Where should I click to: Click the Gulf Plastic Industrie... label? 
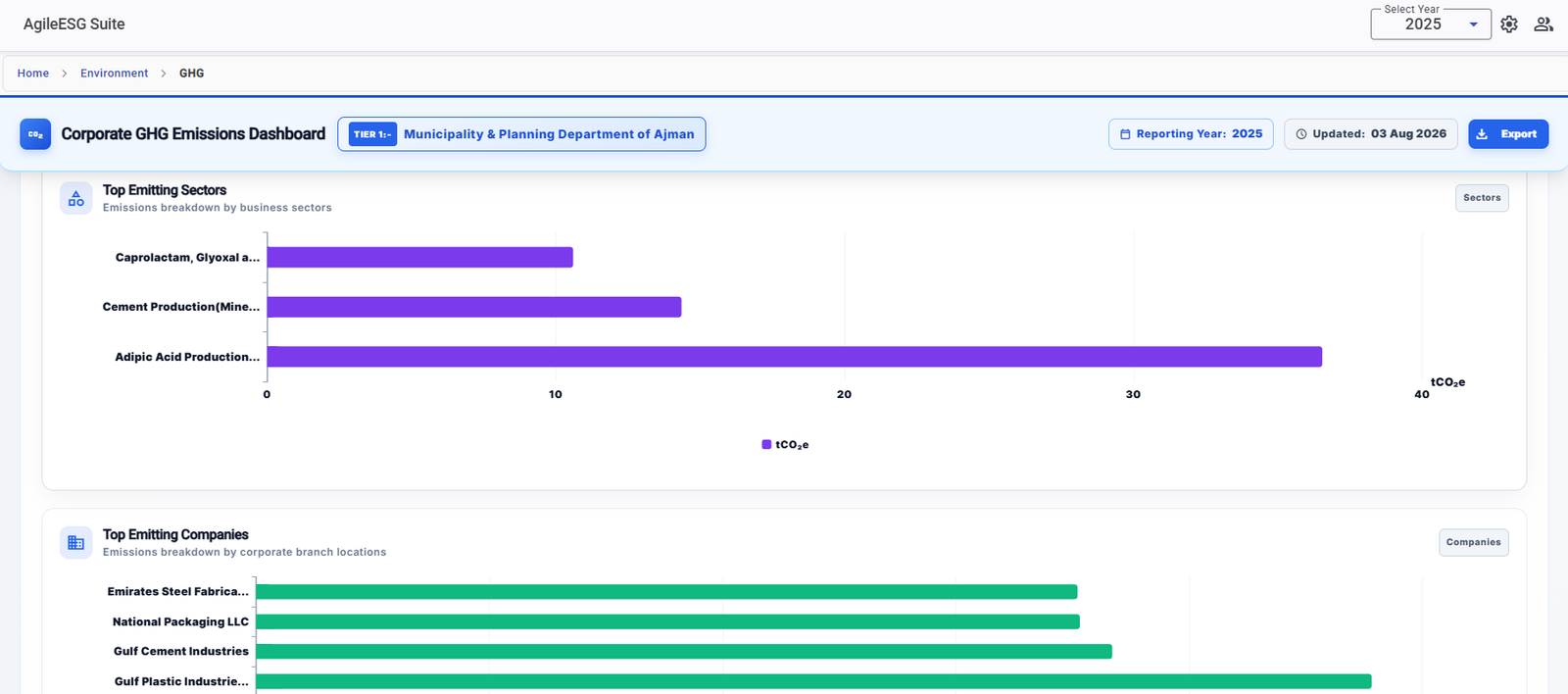[x=181, y=681]
